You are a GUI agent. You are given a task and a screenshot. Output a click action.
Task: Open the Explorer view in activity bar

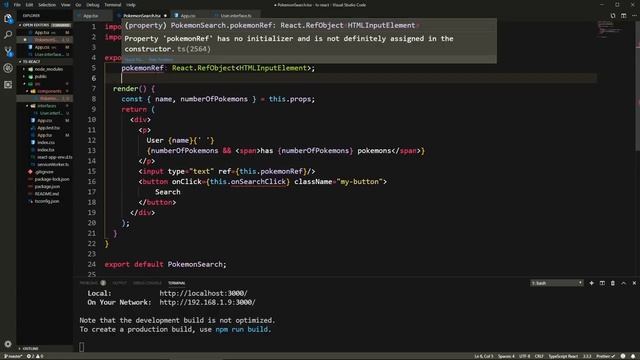8,18
